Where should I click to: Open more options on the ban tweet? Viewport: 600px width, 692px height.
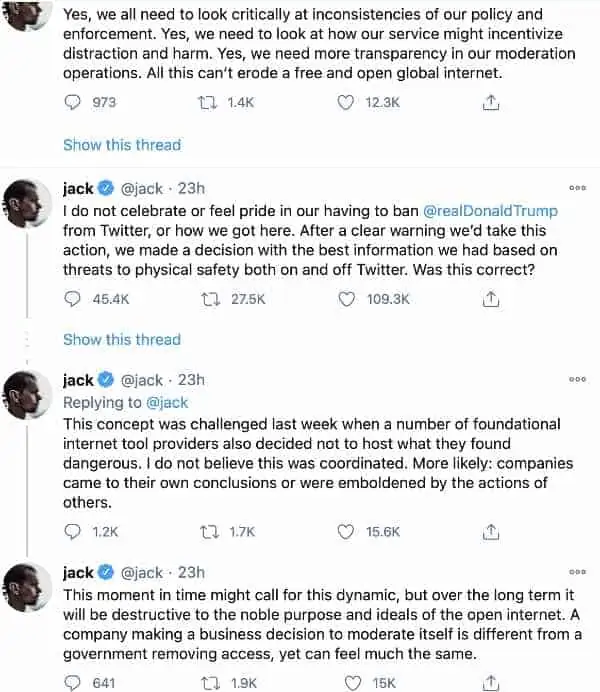[x=578, y=188]
